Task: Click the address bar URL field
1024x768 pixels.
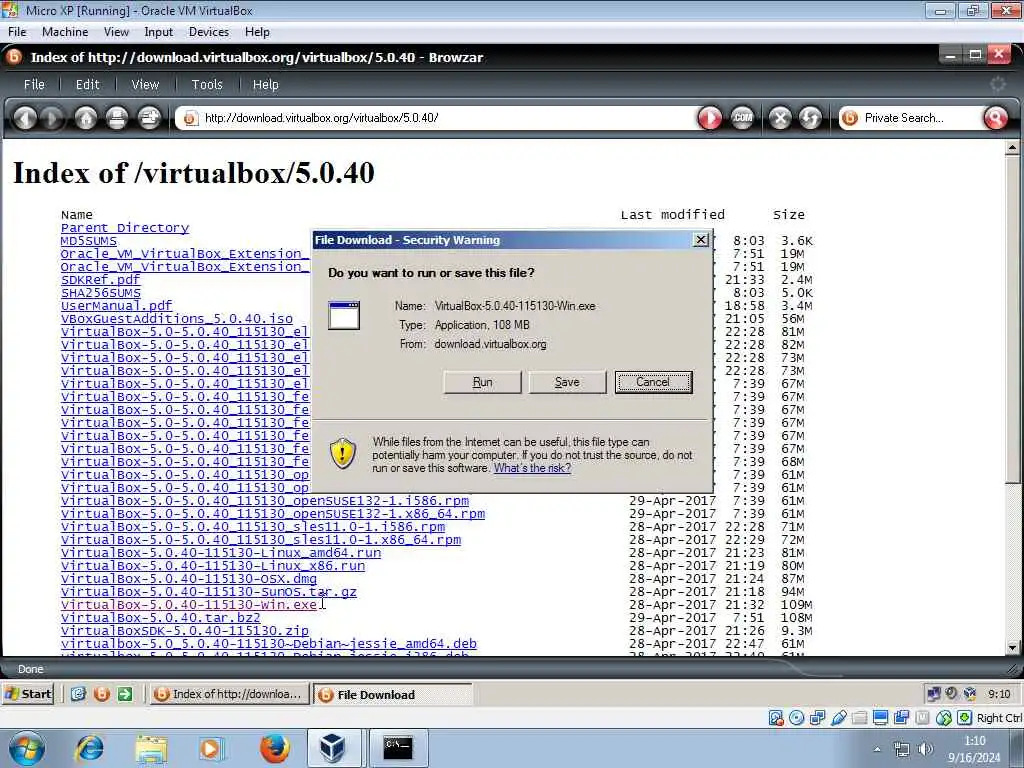Action: point(438,118)
